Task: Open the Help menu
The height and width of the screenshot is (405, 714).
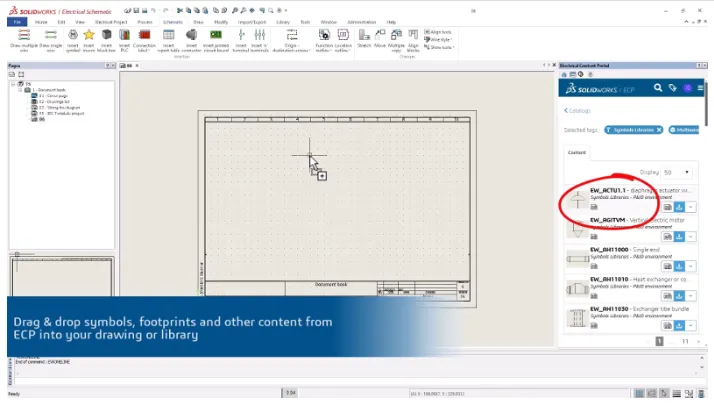Action: pyautogui.click(x=391, y=22)
